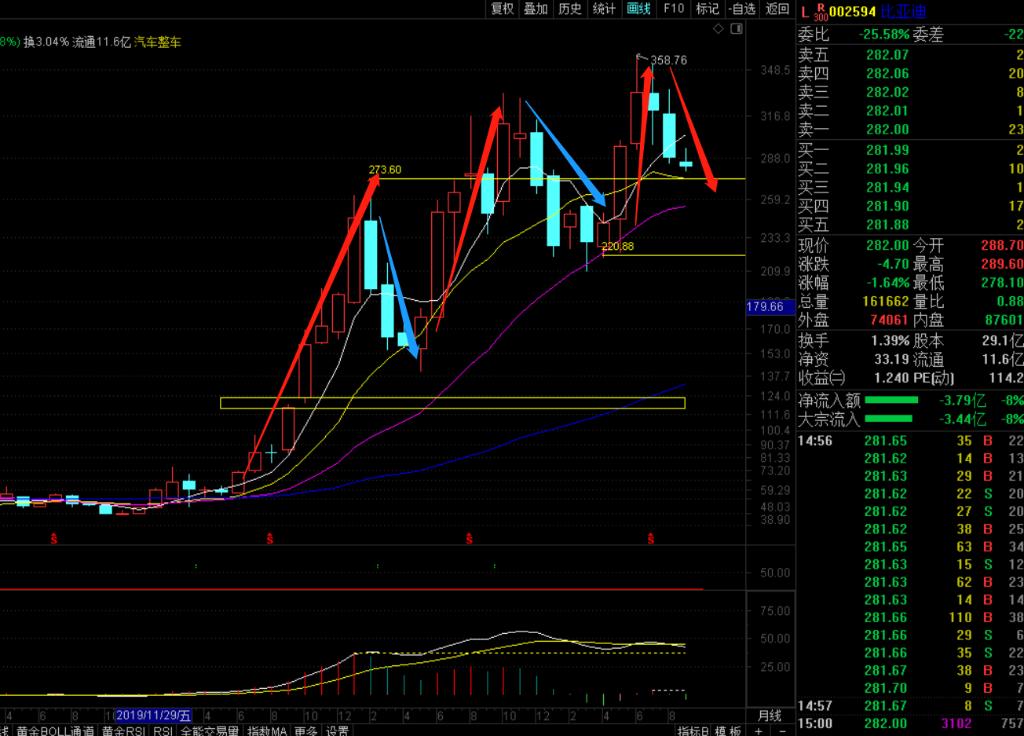Open 历史 history view
The image size is (1024, 736).
coord(570,9)
